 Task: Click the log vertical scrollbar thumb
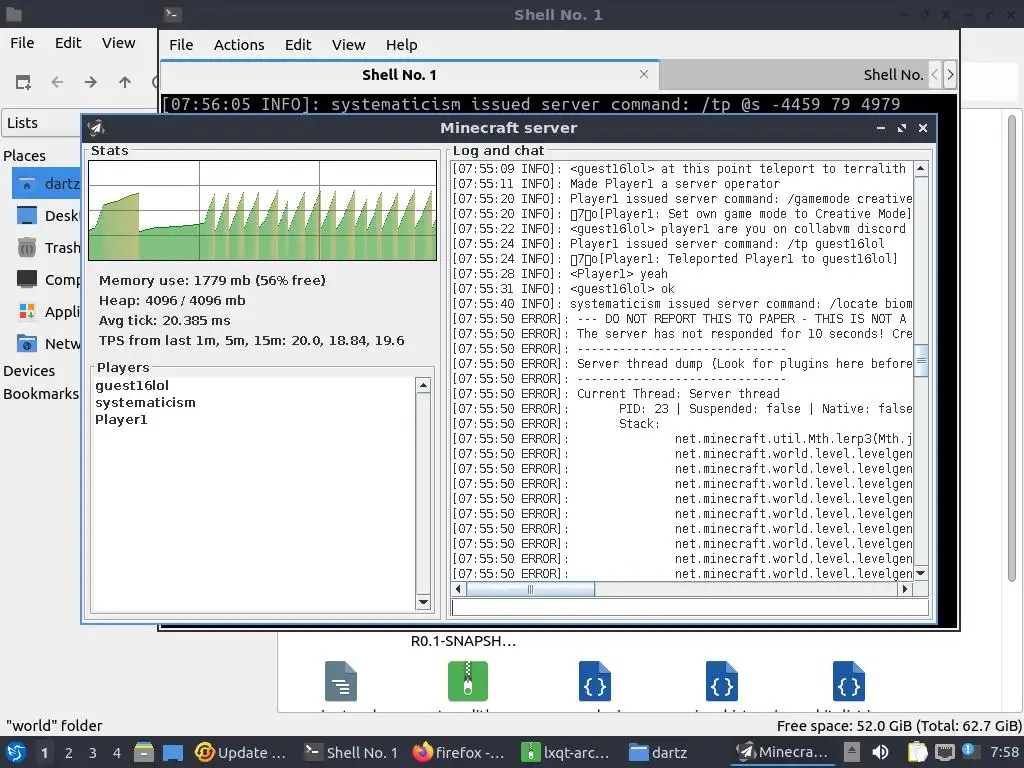921,360
